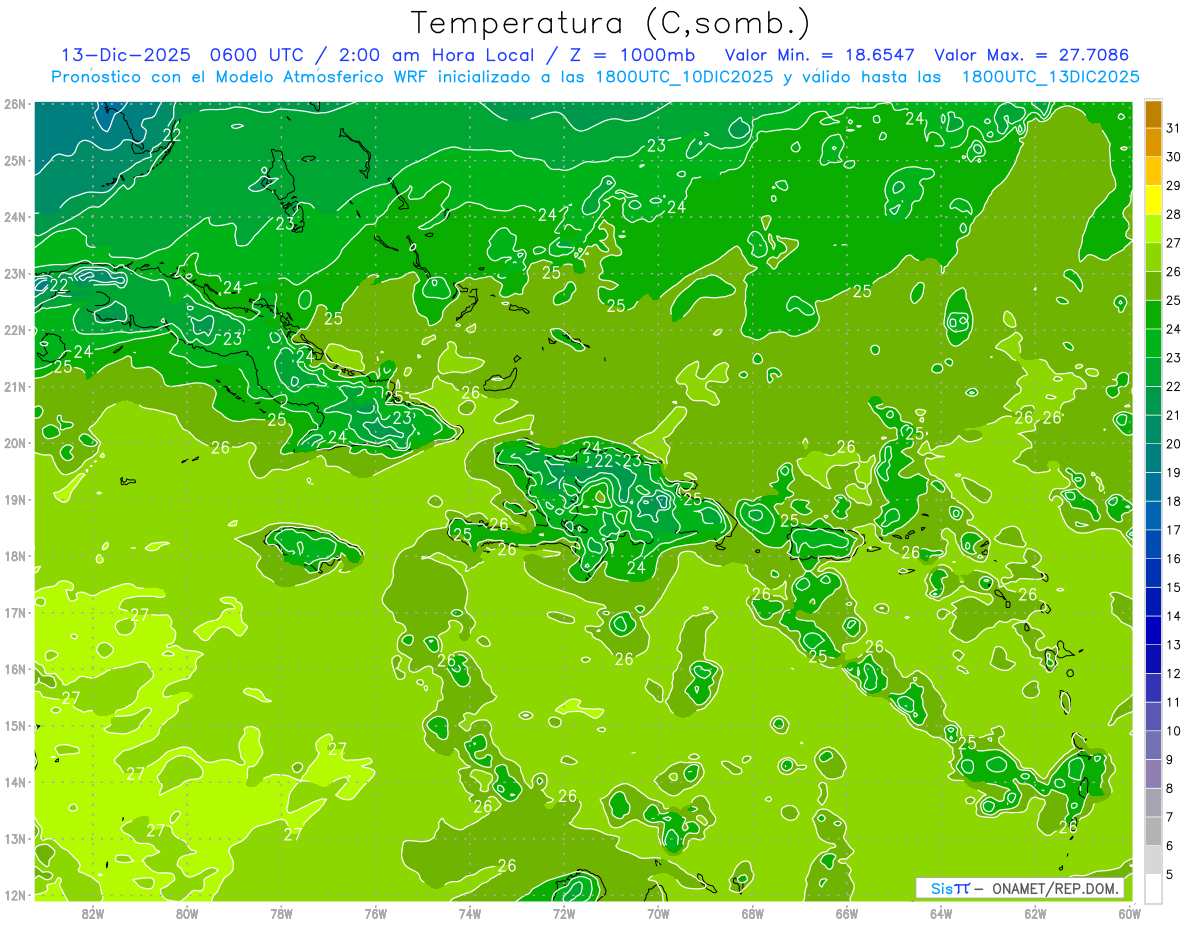Click the colorbar scale label '30'
This screenshot has width=1200, height=927.
[1174, 156]
